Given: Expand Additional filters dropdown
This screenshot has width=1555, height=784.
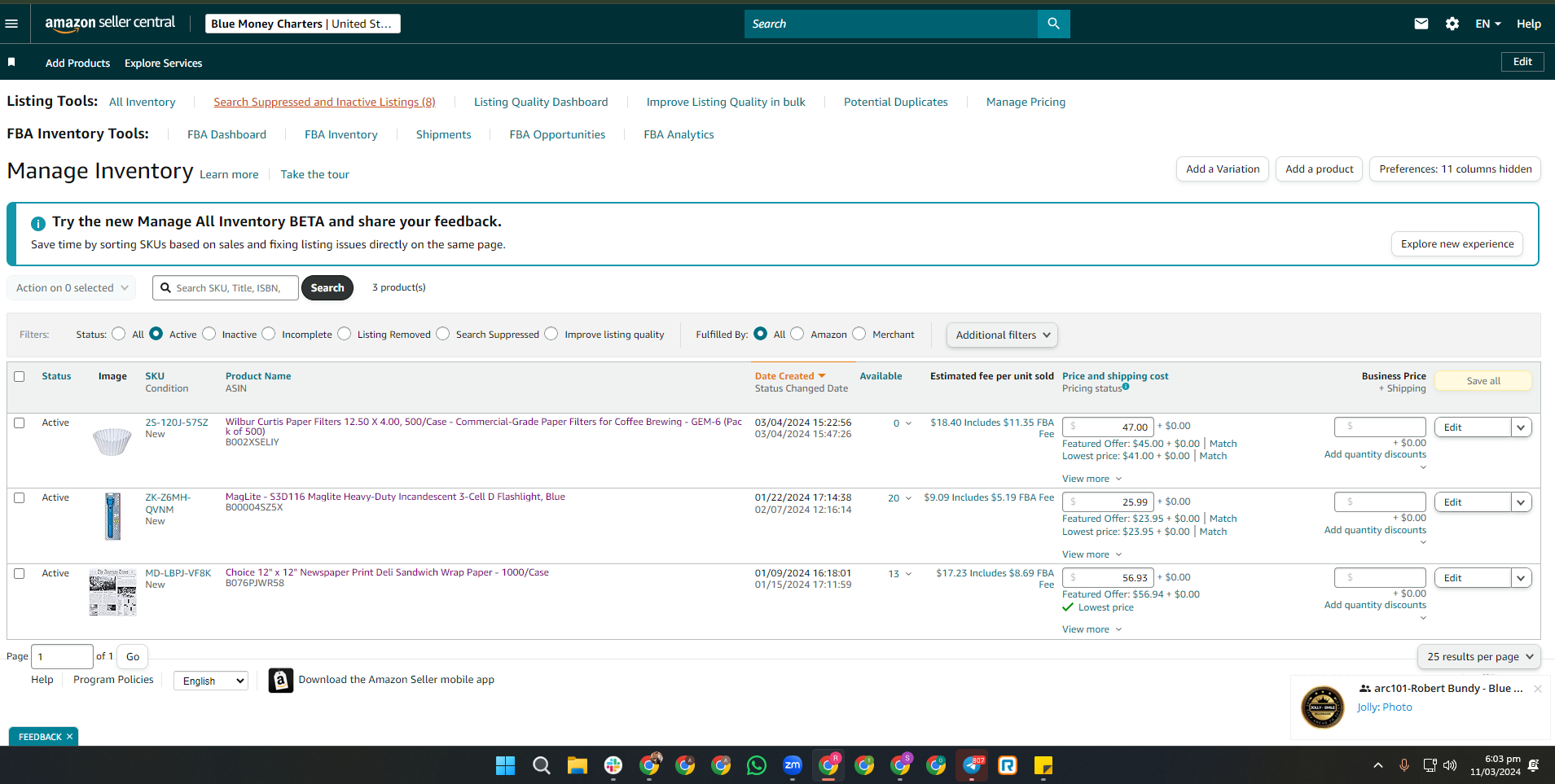Looking at the screenshot, I should 1002,335.
